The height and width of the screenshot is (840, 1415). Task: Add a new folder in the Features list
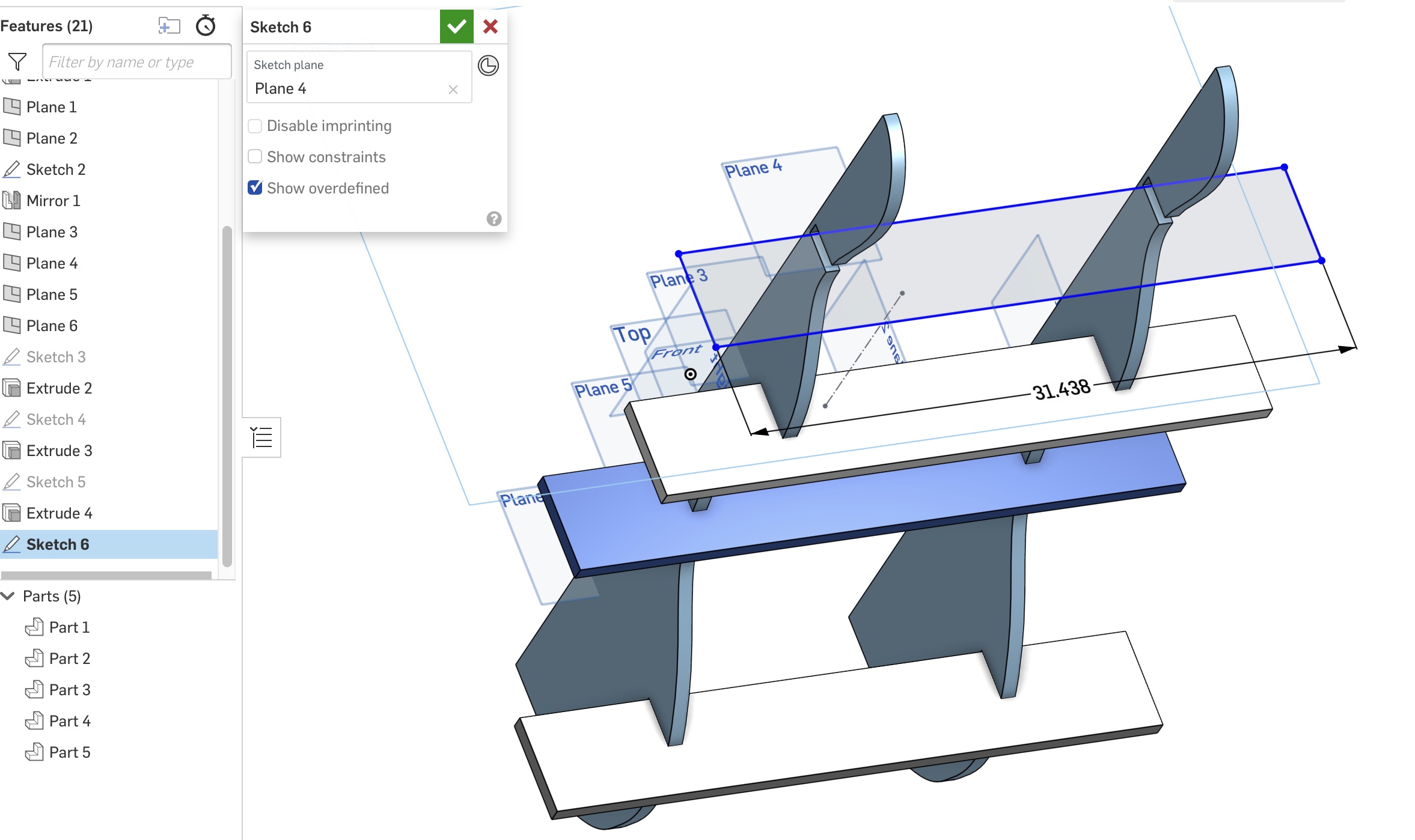click(169, 26)
